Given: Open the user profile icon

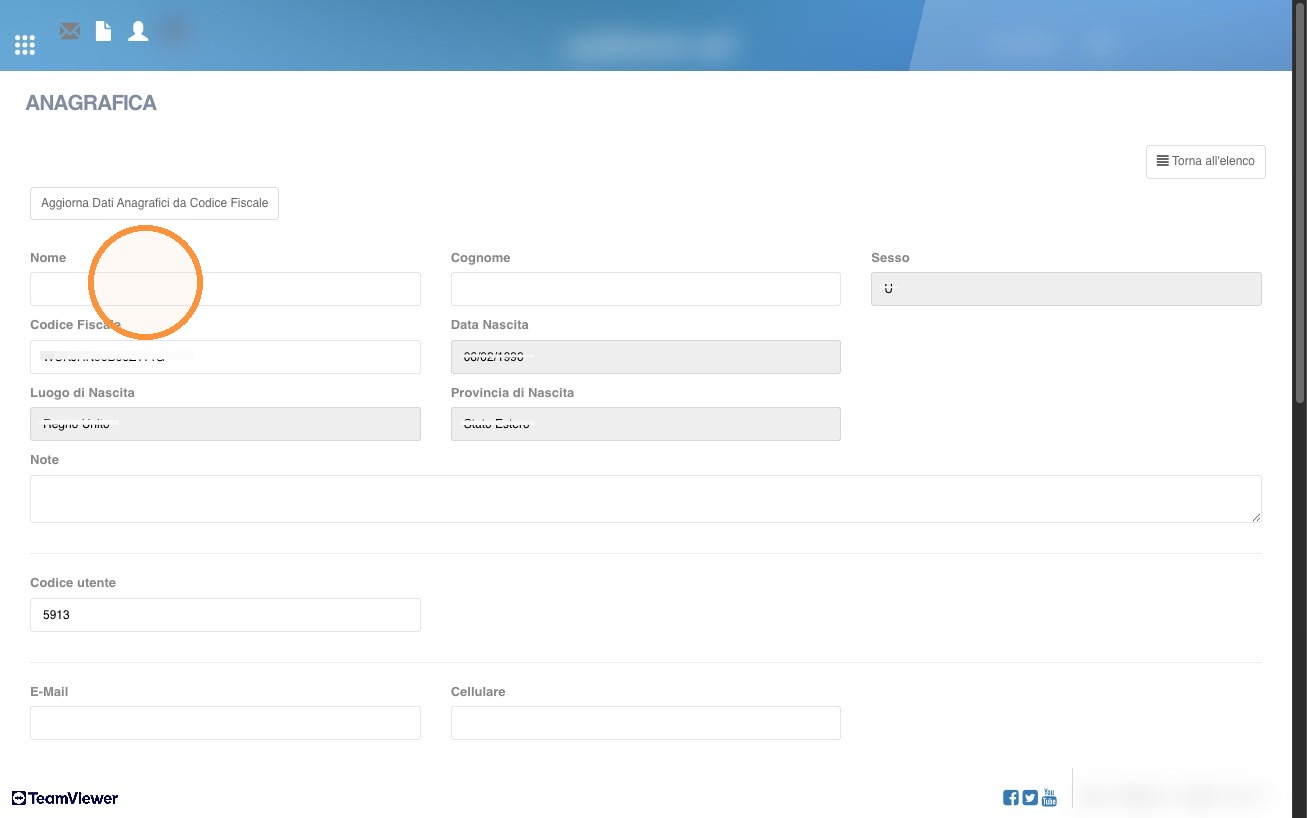Looking at the screenshot, I should coord(138,31).
